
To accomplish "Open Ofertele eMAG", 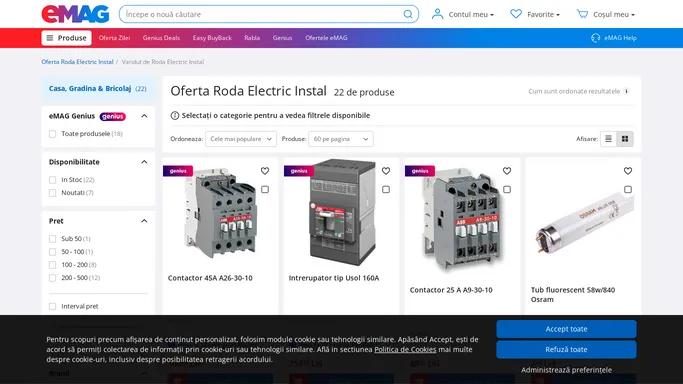I will click(x=326, y=38).
